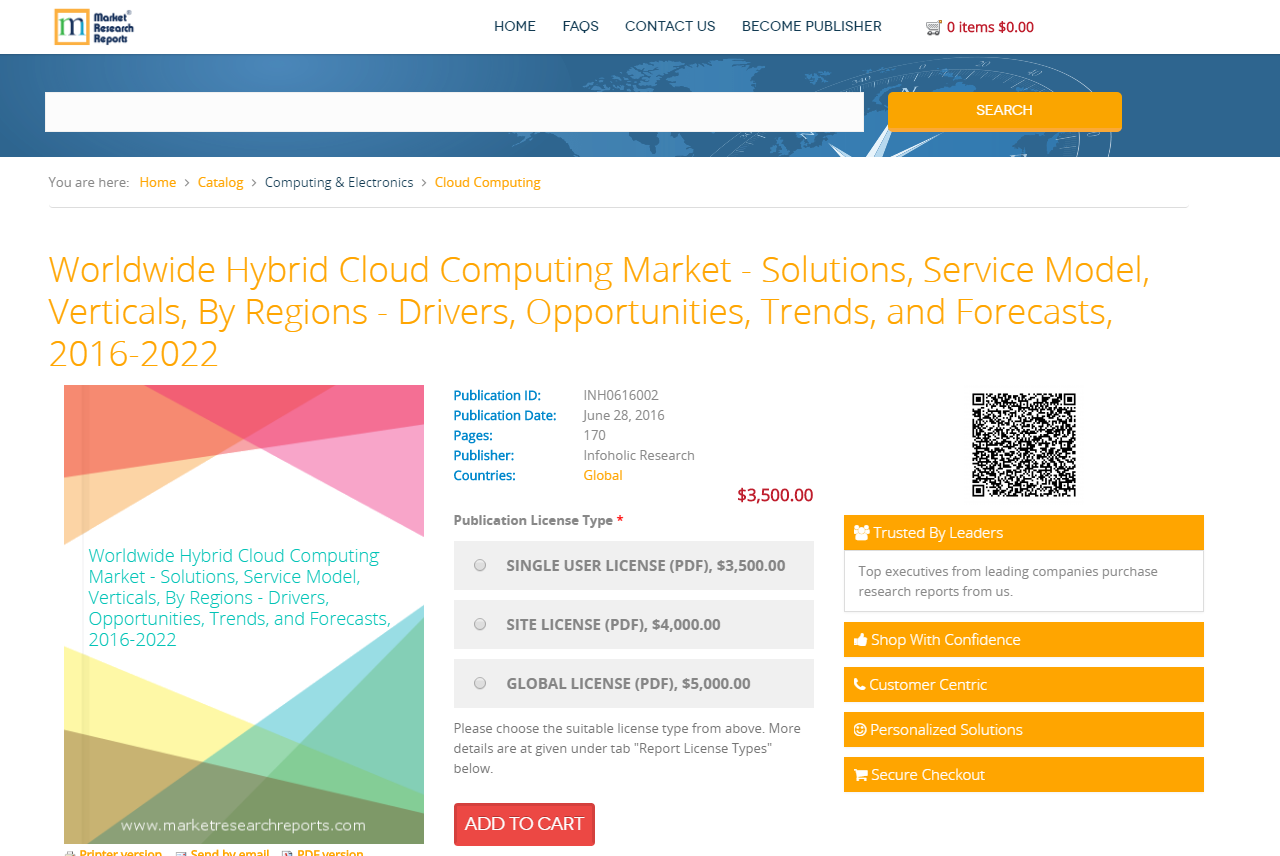Image resolution: width=1280 pixels, height=856 pixels.
Task: Click the page count 170
Action: click(x=595, y=435)
